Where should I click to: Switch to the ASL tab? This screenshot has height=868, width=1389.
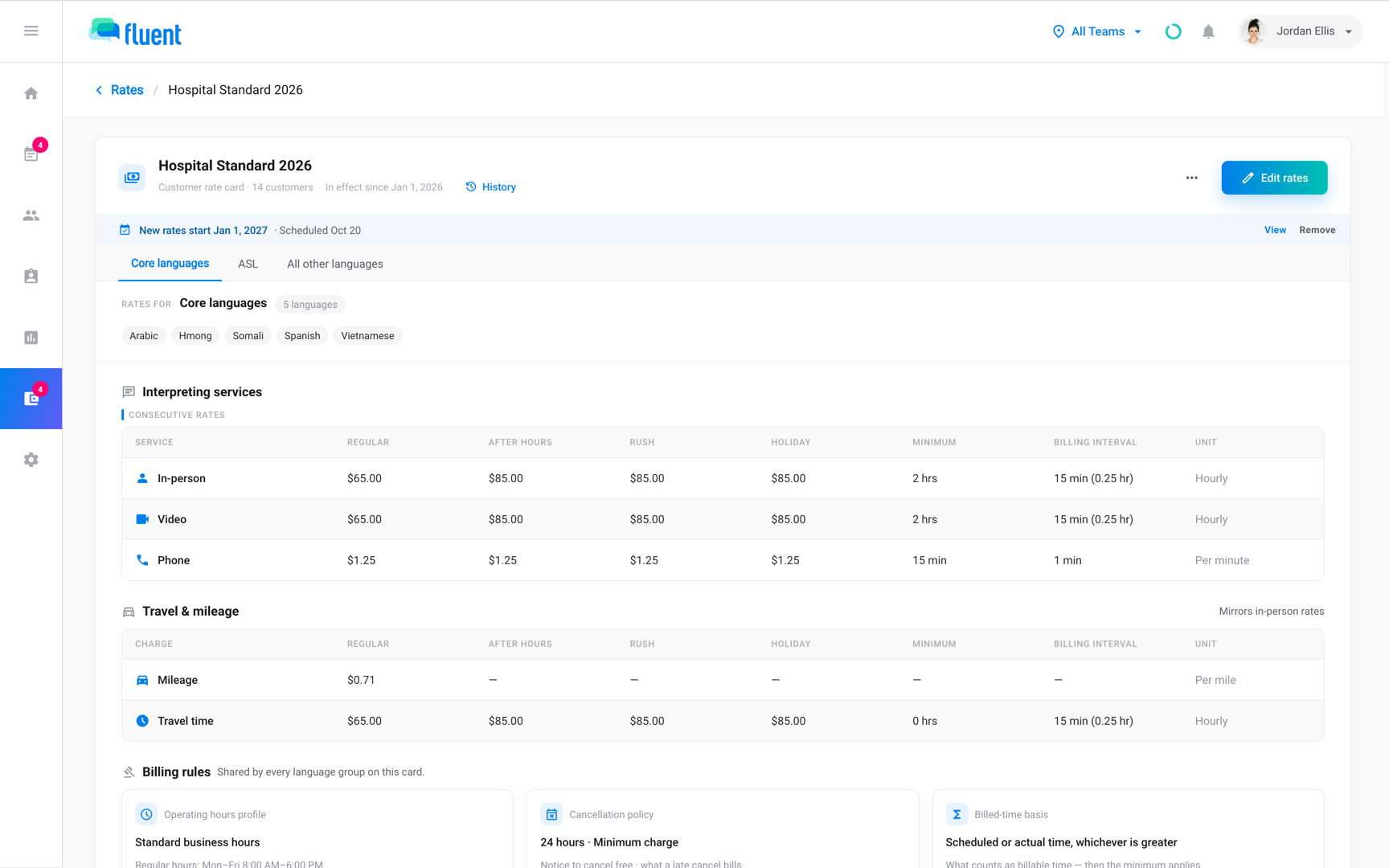point(248,264)
